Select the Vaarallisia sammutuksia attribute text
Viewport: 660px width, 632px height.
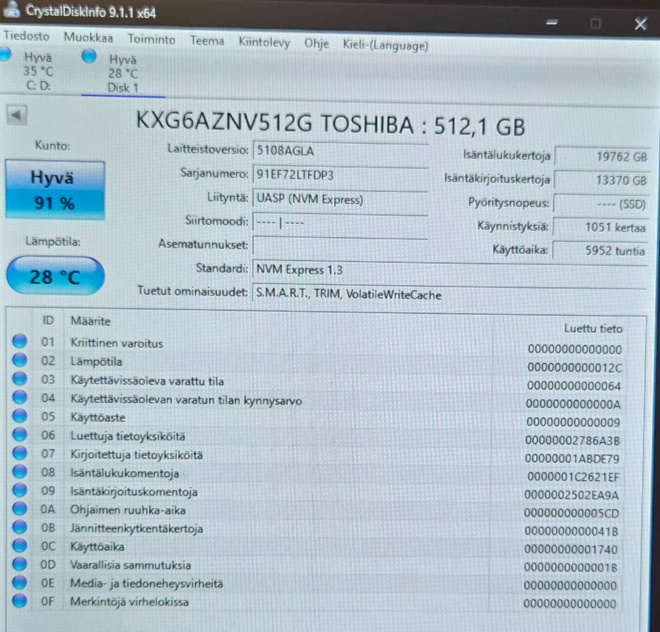coord(130,565)
